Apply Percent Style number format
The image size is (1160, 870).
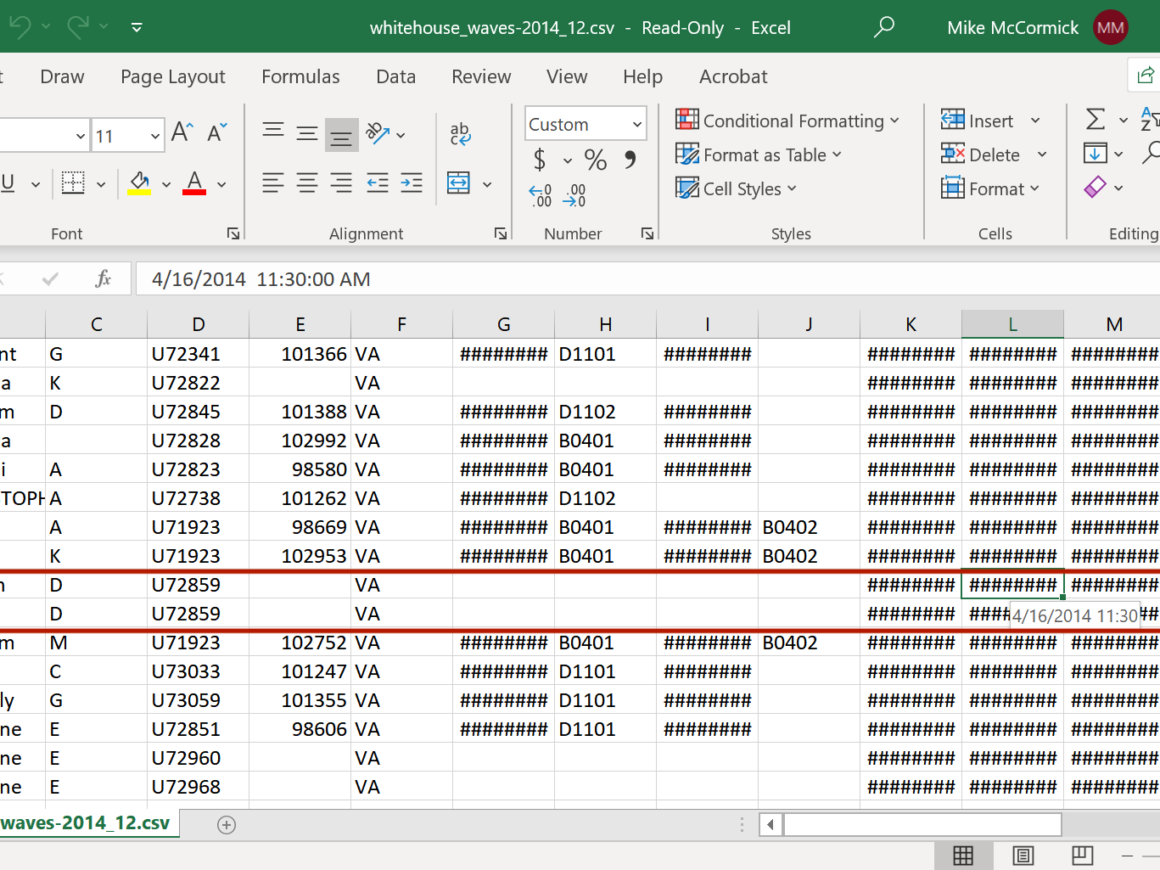point(595,160)
